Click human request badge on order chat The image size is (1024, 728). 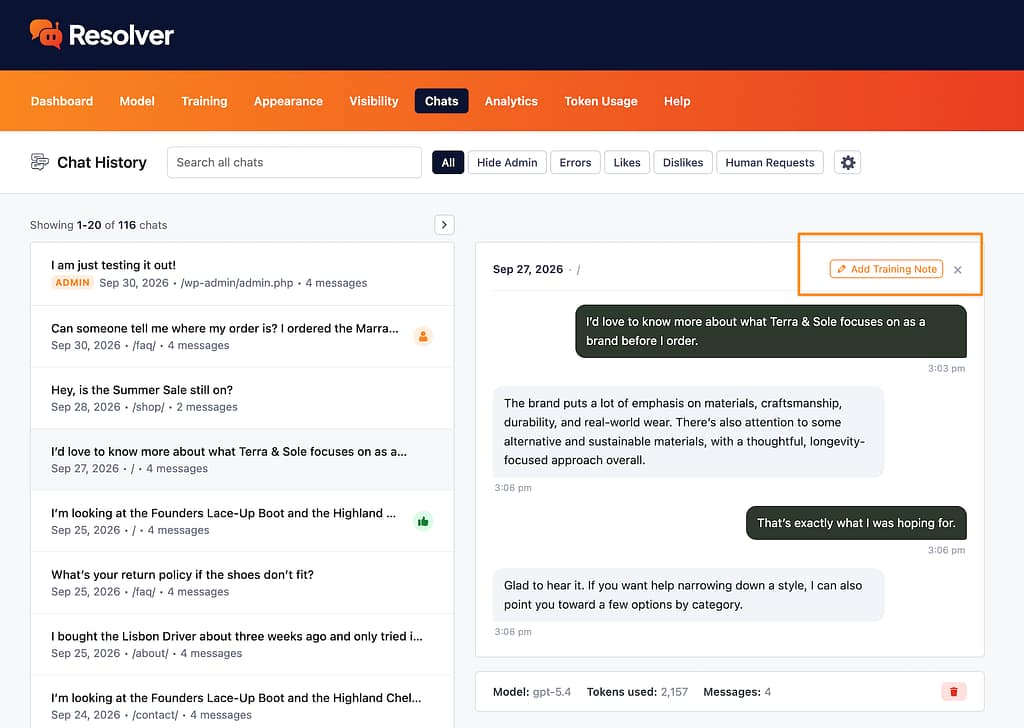pyautogui.click(x=423, y=336)
